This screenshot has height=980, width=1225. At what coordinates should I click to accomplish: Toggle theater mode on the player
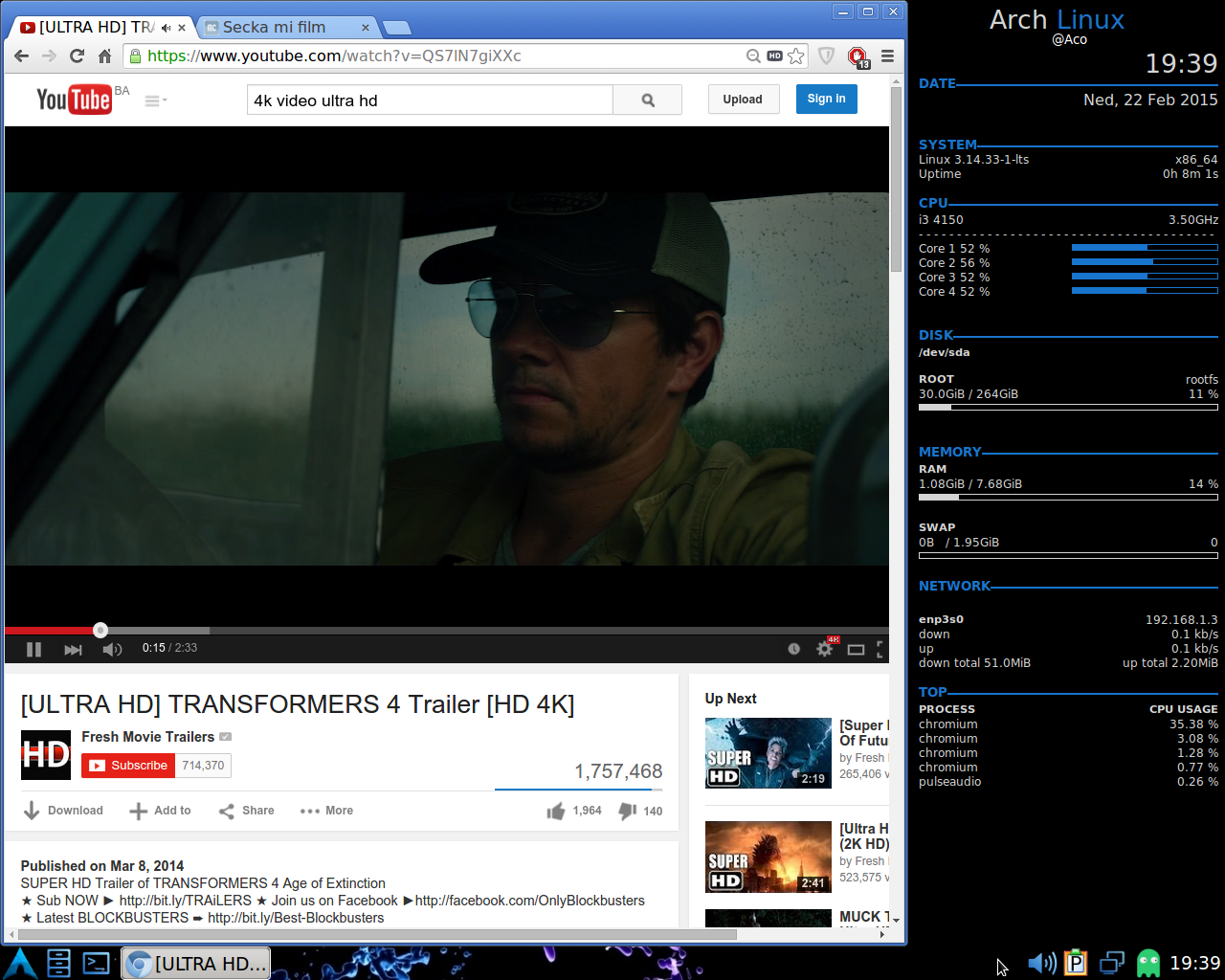click(856, 649)
